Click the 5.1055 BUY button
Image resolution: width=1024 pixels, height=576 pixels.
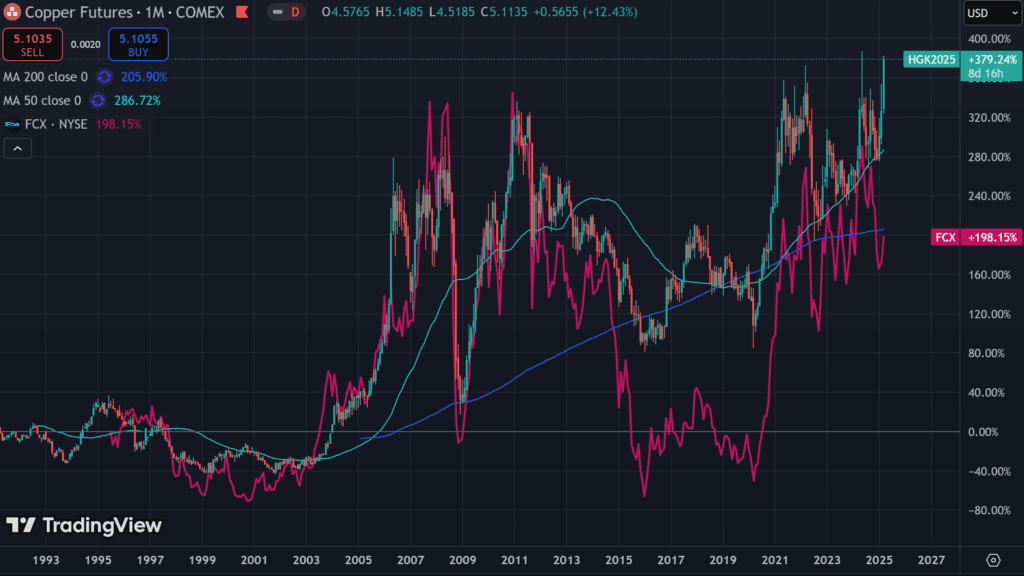point(138,44)
